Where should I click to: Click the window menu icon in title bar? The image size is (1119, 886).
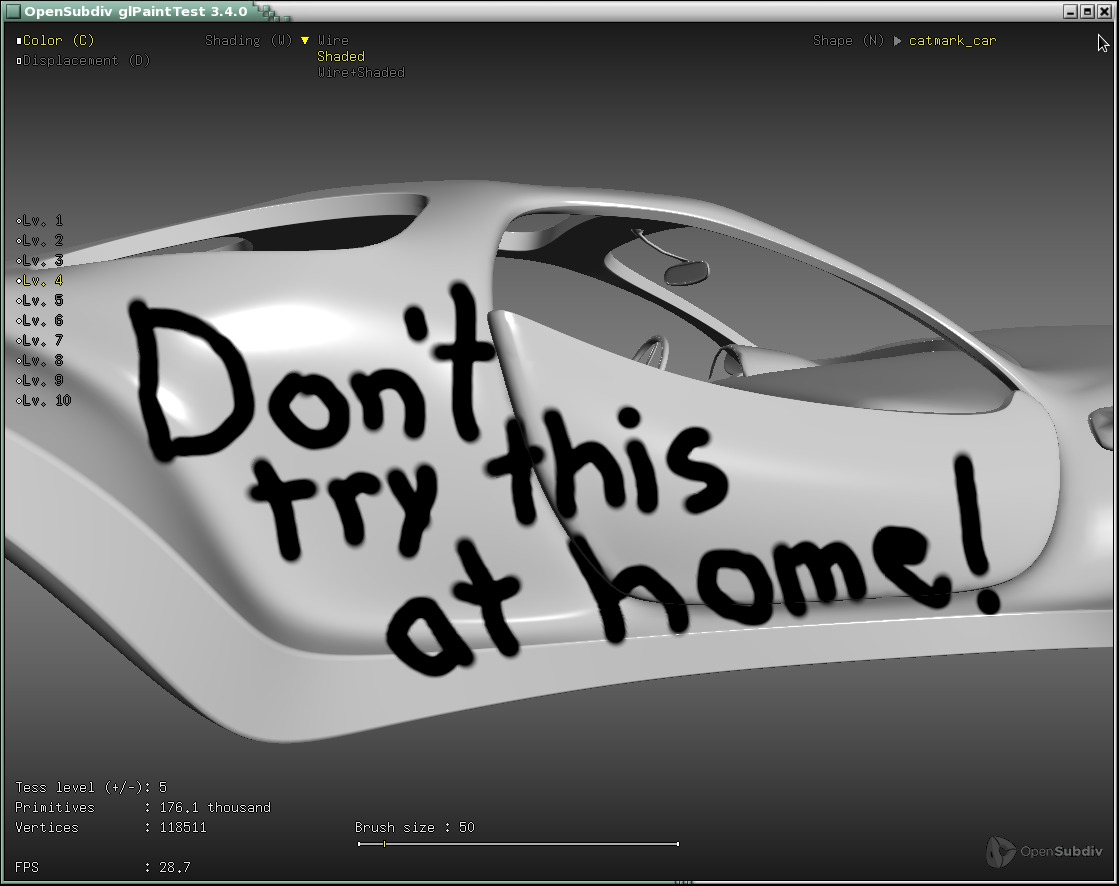click(x=12, y=11)
